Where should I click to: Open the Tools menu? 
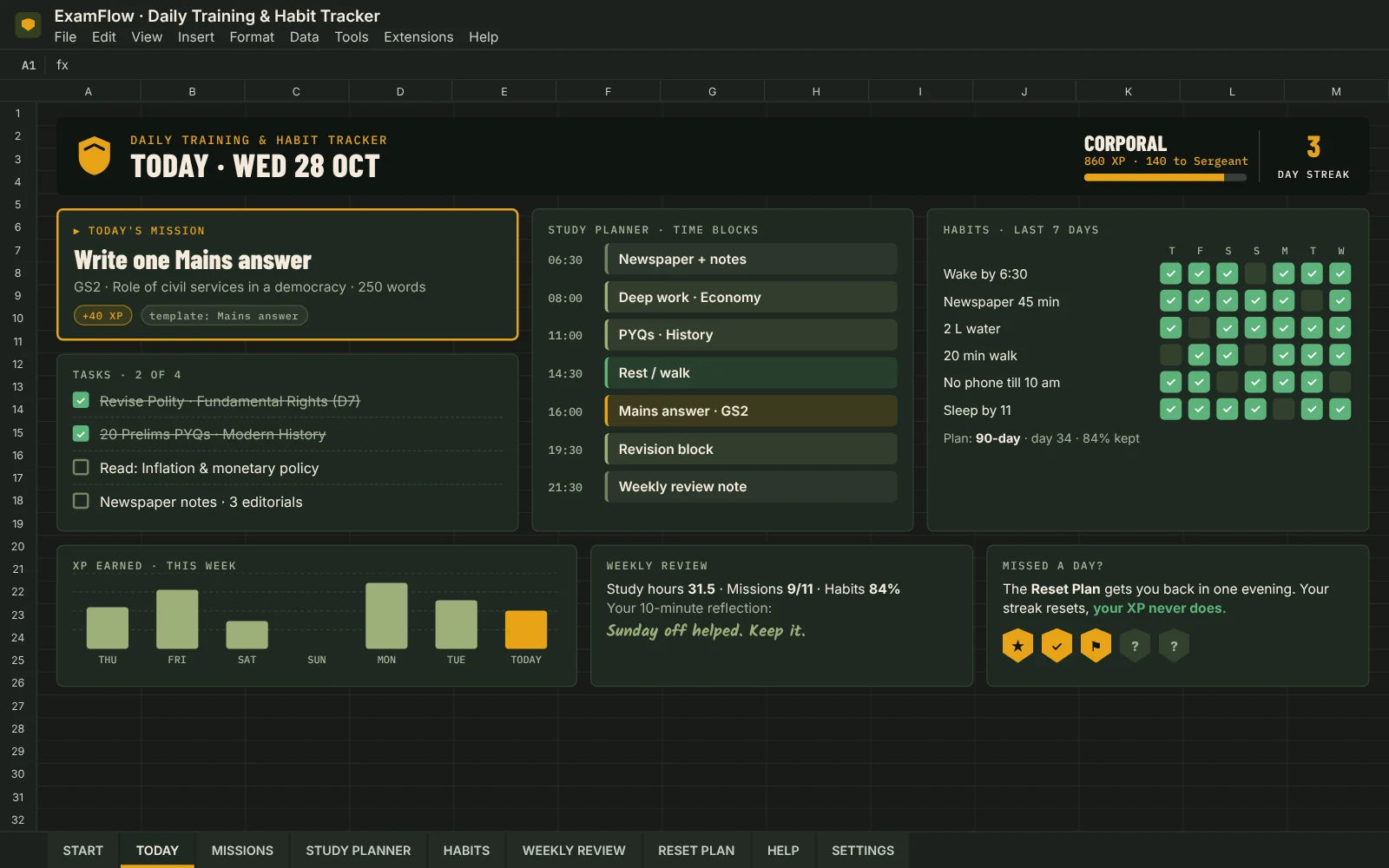pyautogui.click(x=352, y=37)
